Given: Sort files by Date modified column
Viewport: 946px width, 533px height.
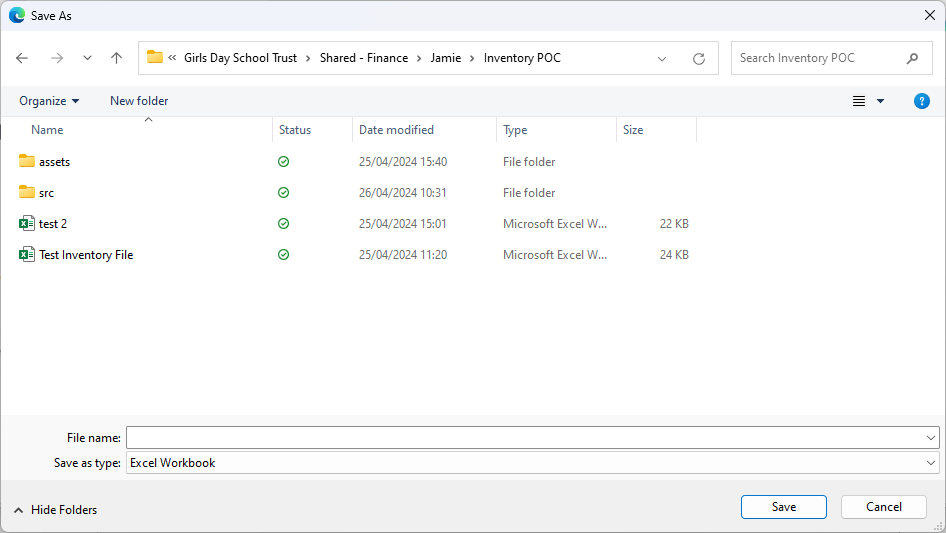Looking at the screenshot, I should [397, 130].
